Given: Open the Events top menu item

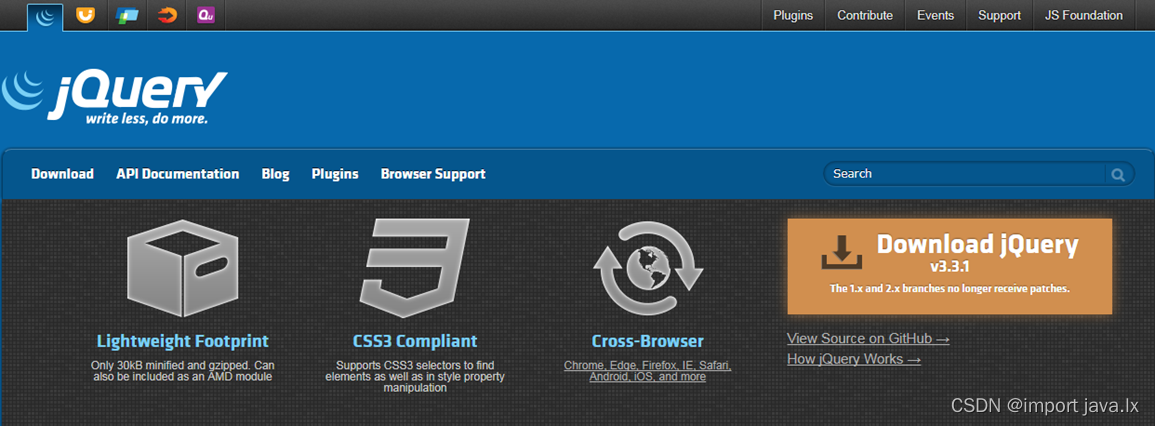Looking at the screenshot, I should (x=935, y=15).
